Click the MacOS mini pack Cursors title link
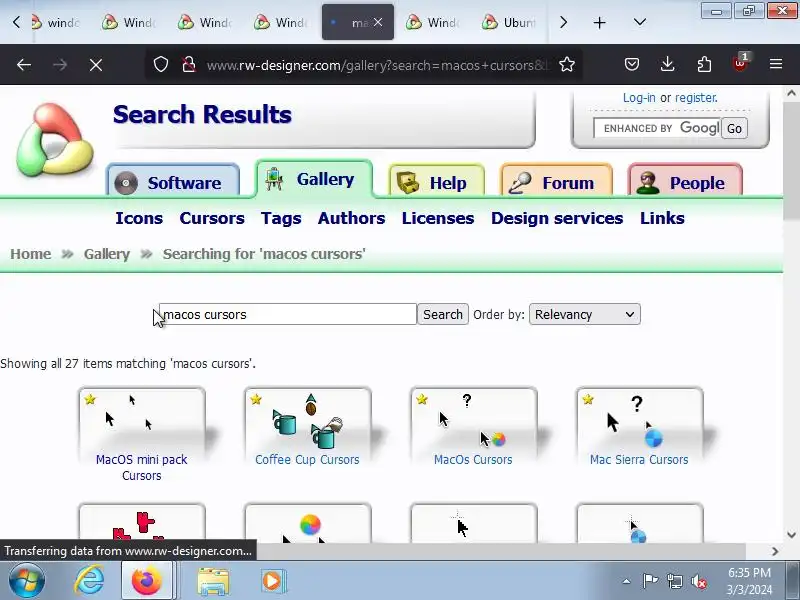The image size is (800, 600). pos(142,467)
